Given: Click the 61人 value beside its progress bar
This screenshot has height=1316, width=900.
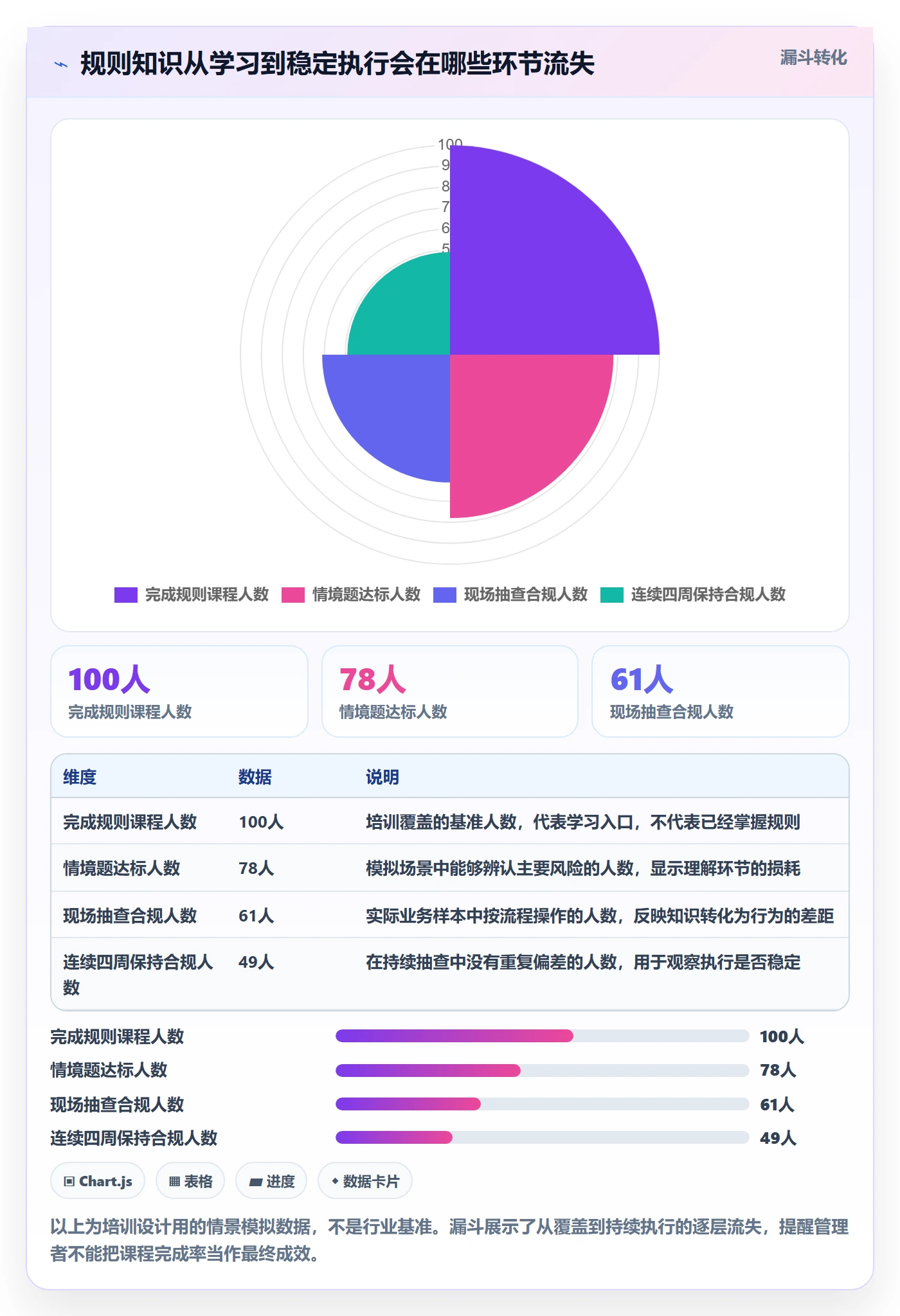Looking at the screenshot, I should point(777,1105).
